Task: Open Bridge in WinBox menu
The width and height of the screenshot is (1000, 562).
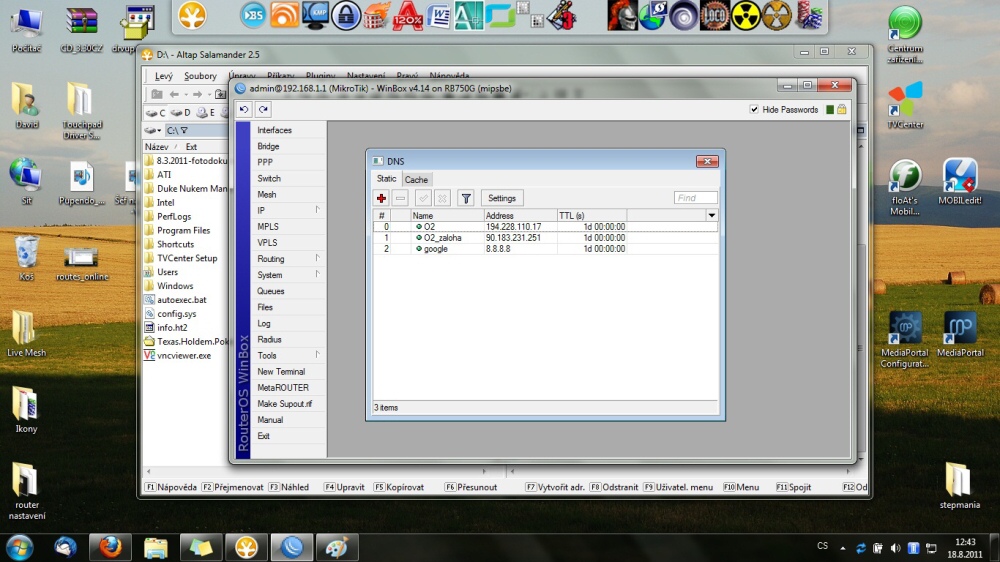Action: [268, 146]
